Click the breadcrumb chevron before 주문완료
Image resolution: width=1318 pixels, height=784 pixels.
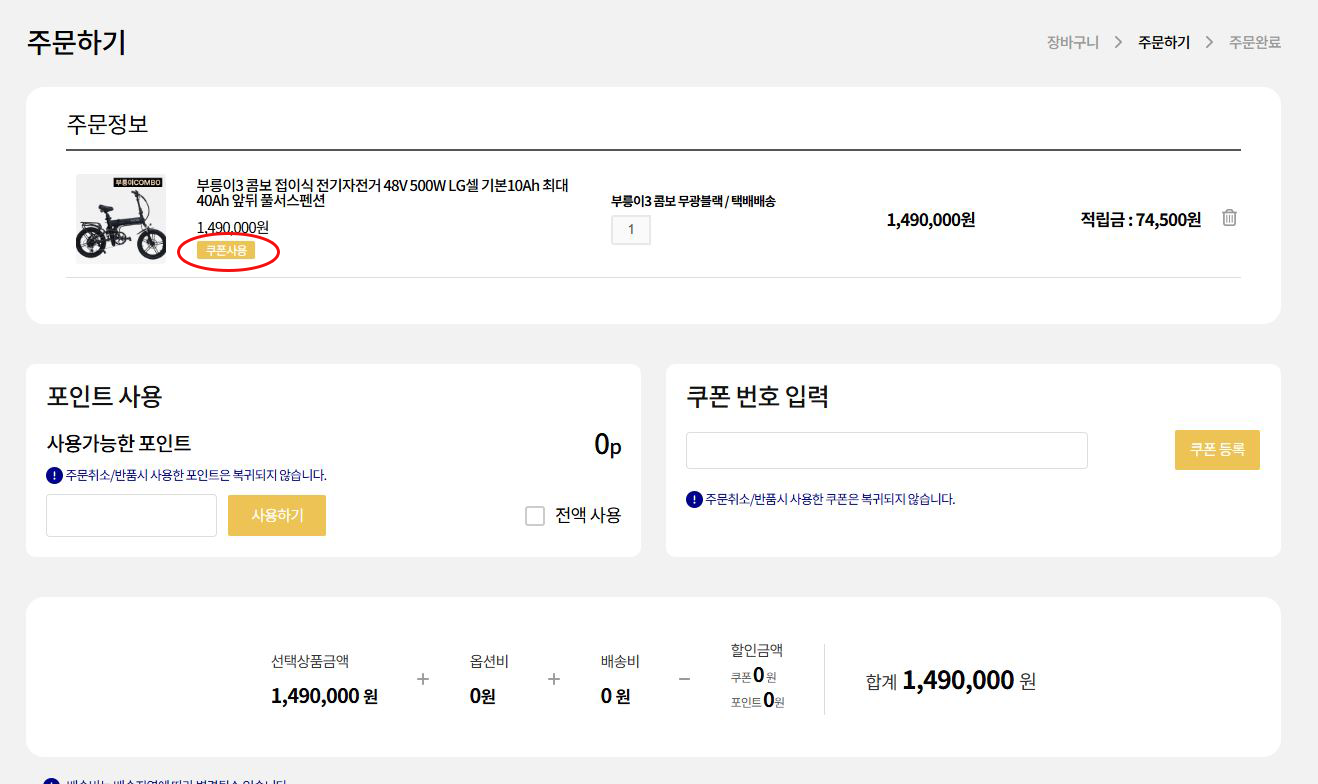pos(1209,42)
